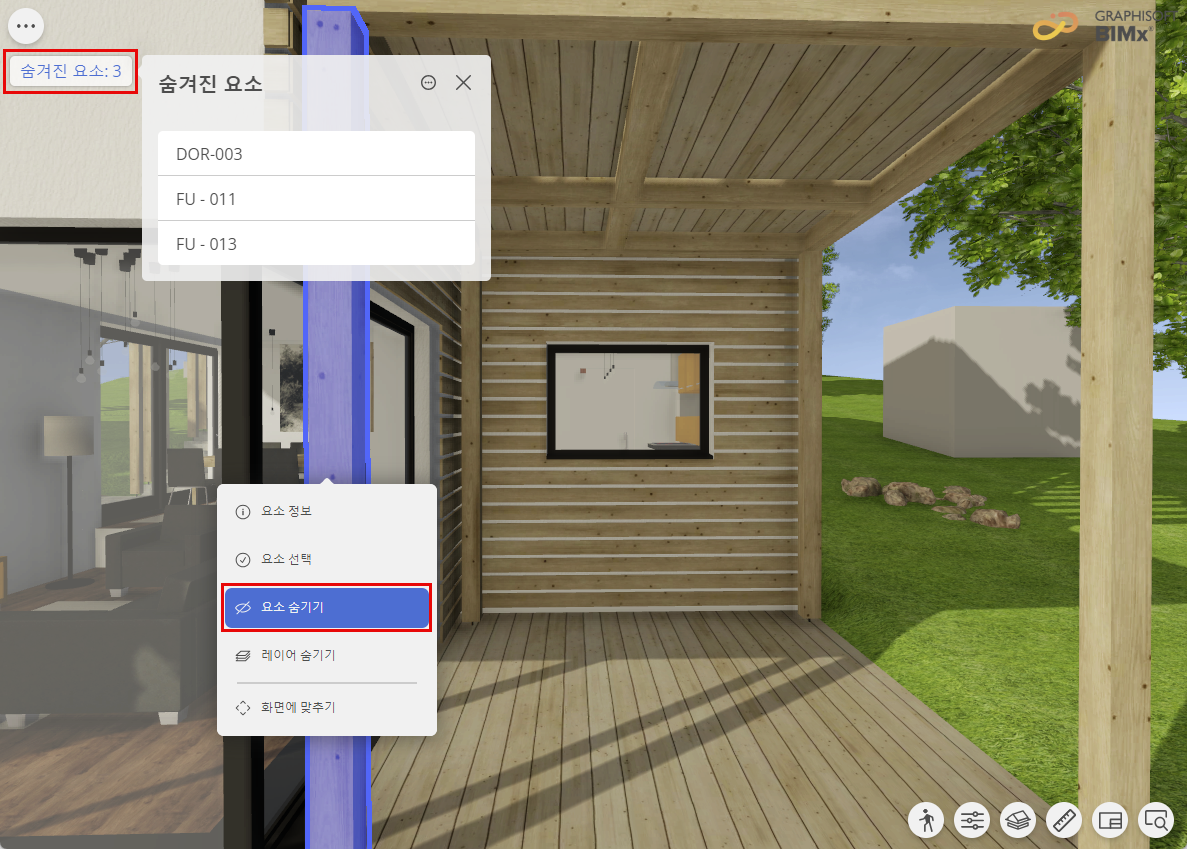Image resolution: width=1187 pixels, height=849 pixels.
Task: Select FU - 013 hidden element row
Action: click(x=316, y=244)
